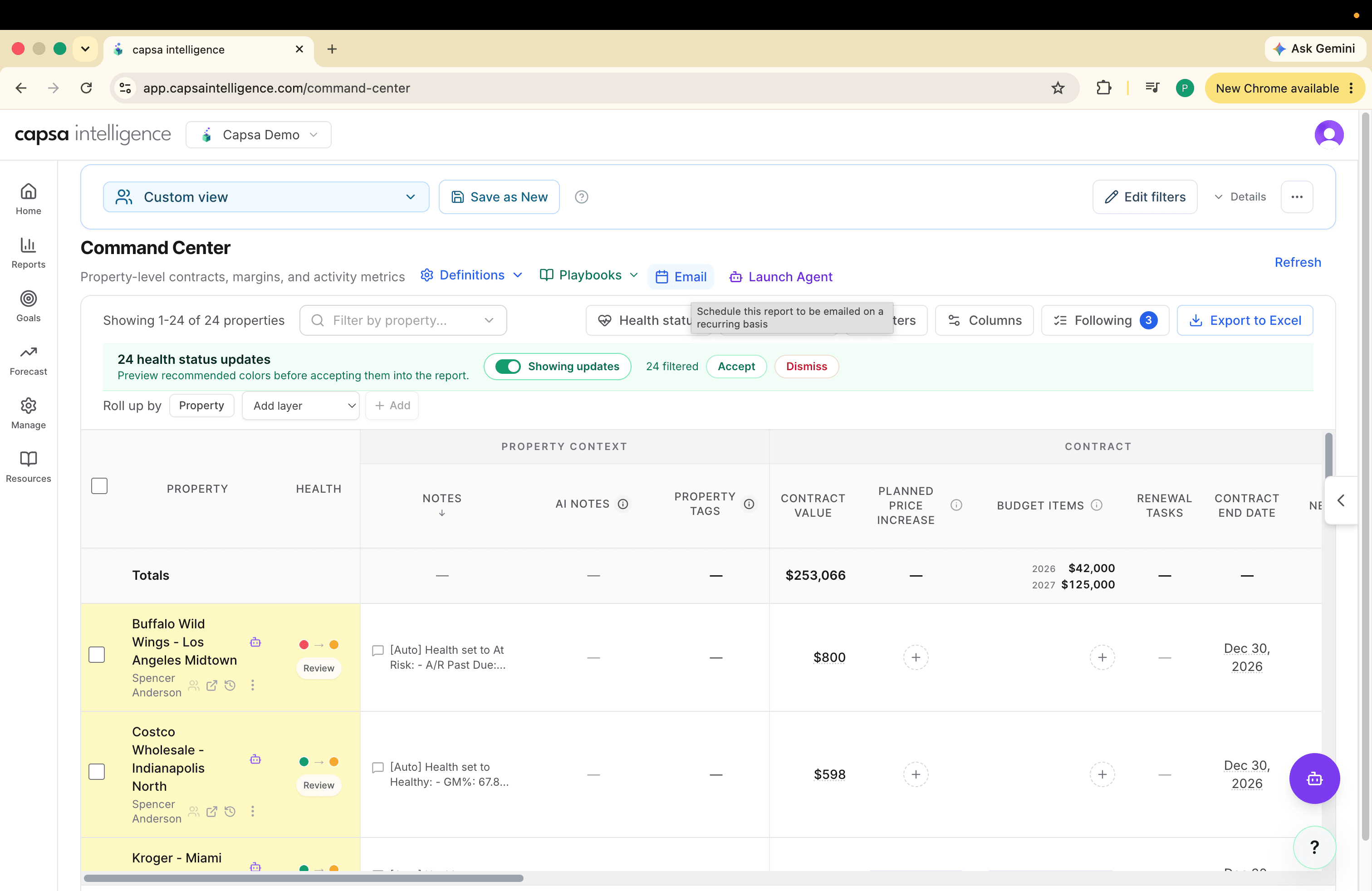Click Launch Agent
This screenshot has width=1372, height=891.
780,277
